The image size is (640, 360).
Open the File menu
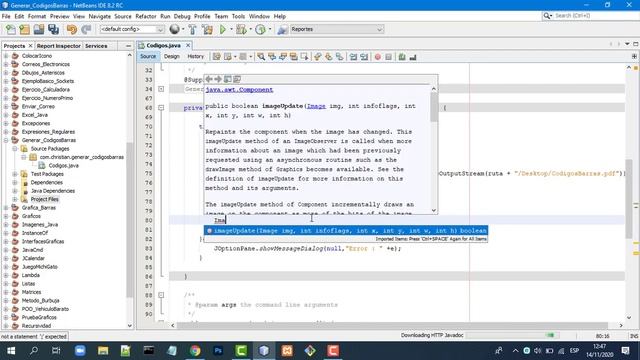click(x=6, y=16)
